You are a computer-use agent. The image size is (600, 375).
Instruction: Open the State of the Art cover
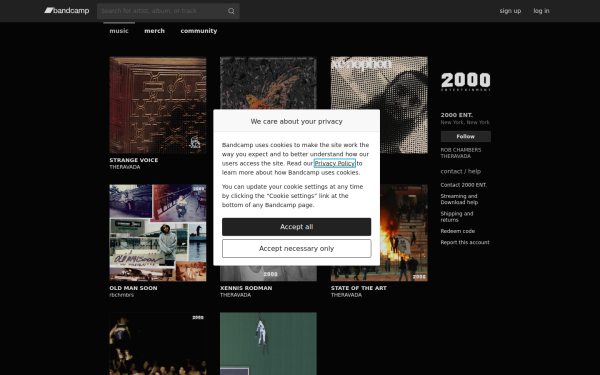click(x=404, y=233)
